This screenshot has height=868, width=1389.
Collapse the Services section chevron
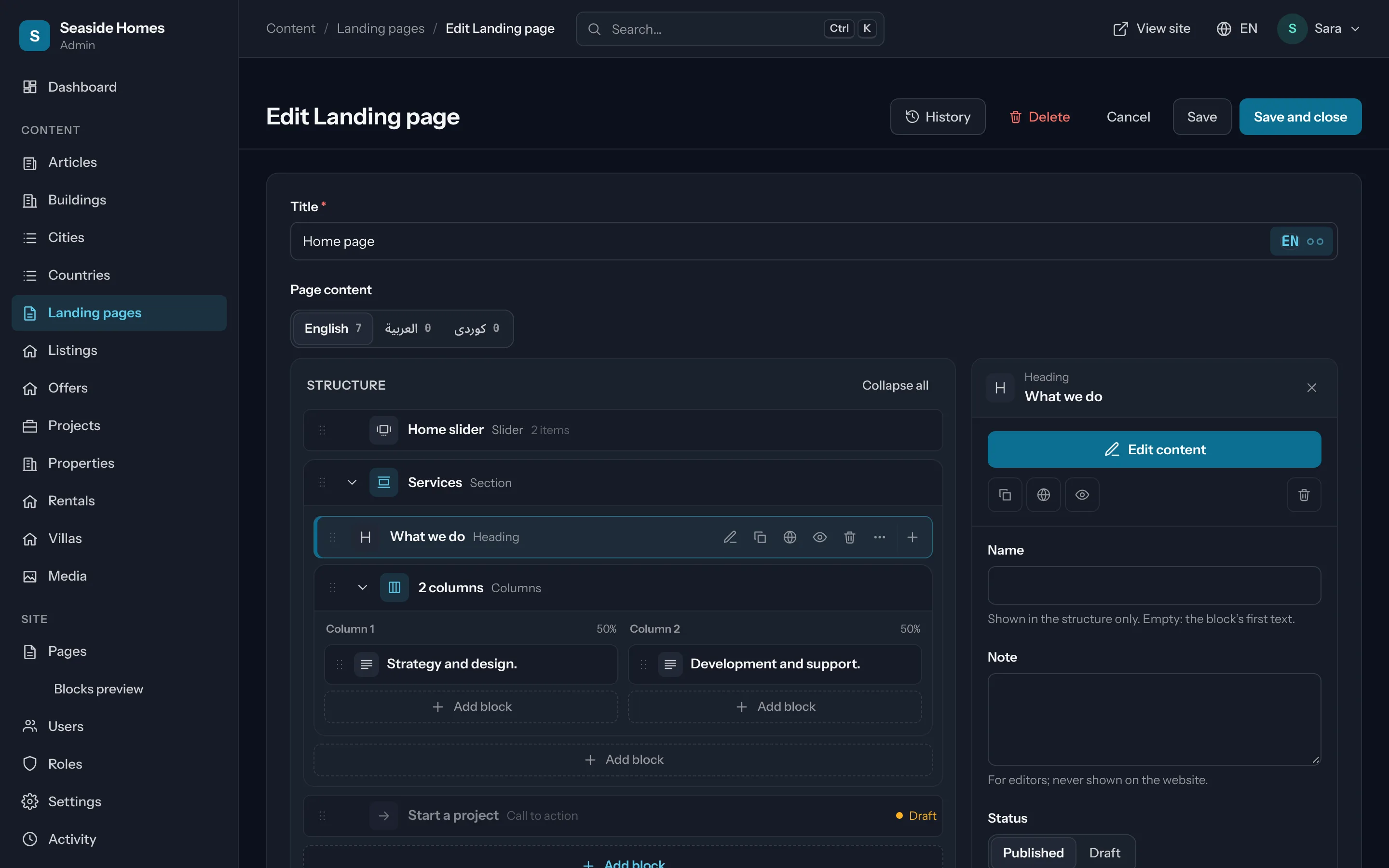coord(352,482)
